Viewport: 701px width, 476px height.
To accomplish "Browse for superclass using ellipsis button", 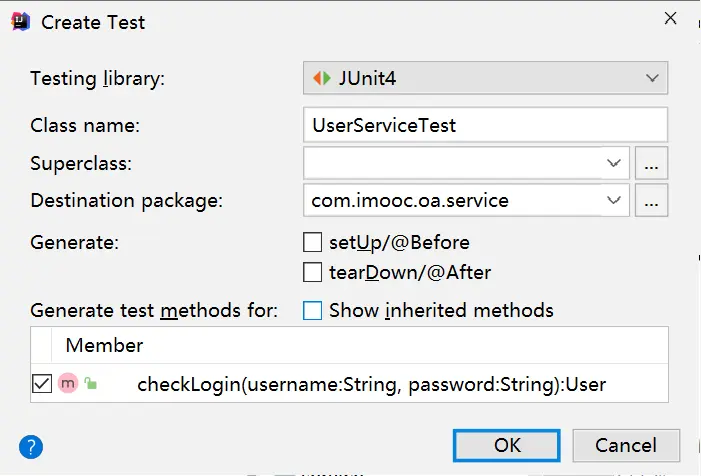I will pyautogui.click(x=651, y=162).
